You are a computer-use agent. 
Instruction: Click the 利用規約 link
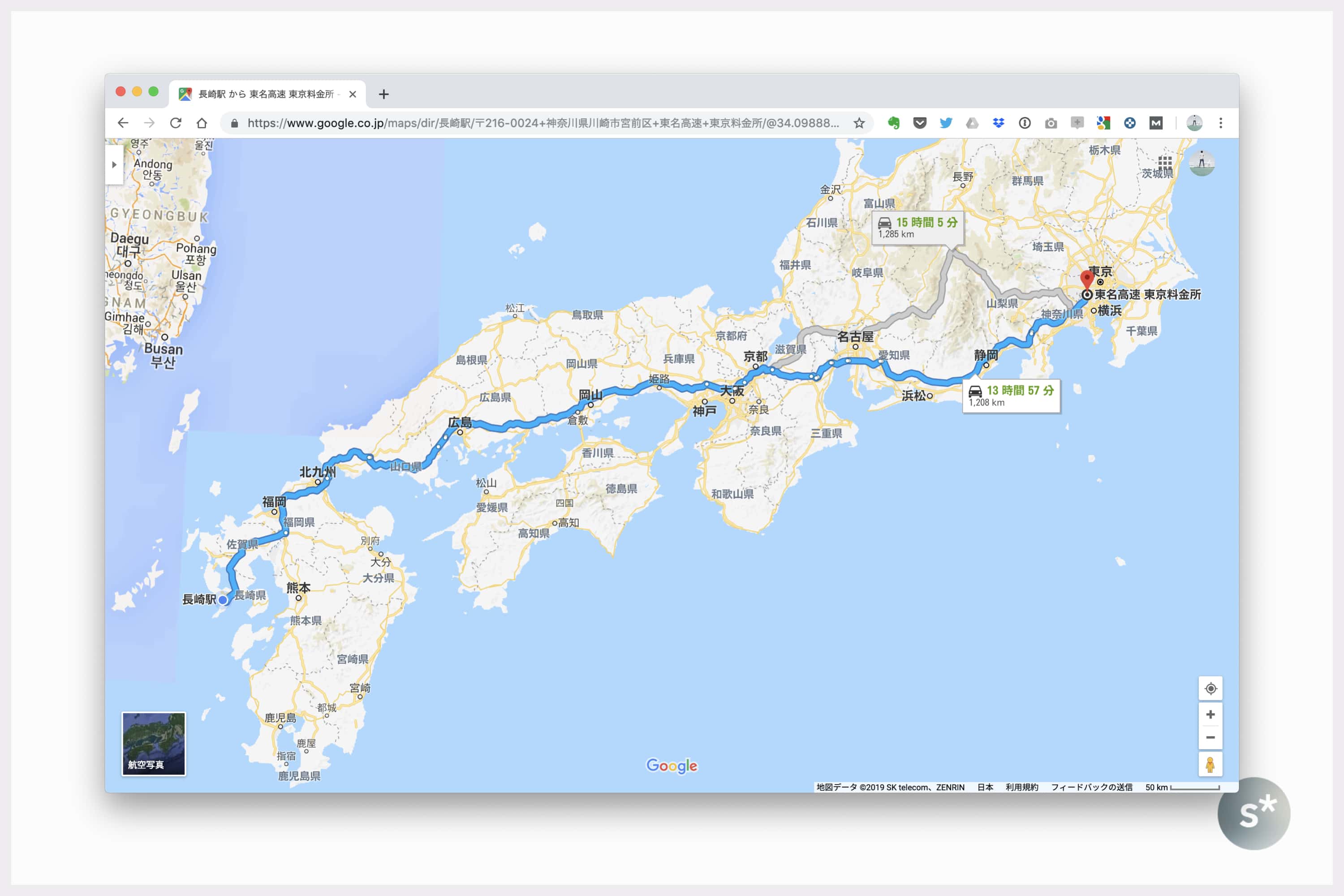pos(1022,787)
